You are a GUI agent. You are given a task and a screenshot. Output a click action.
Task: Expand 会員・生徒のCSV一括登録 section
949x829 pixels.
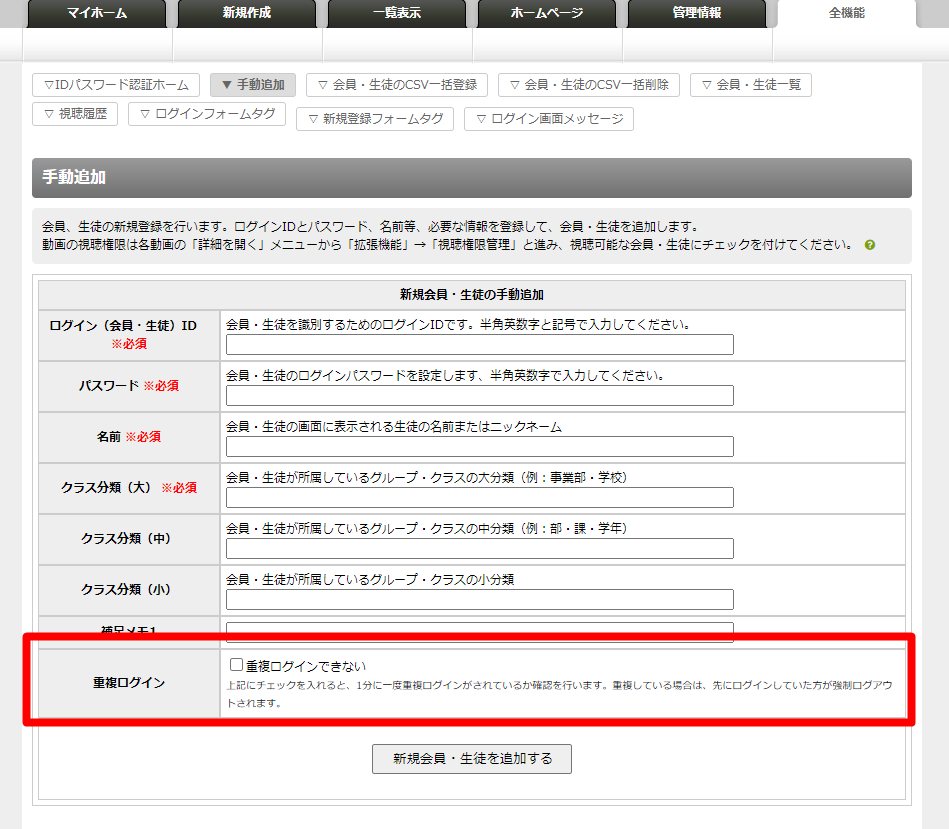397,85
